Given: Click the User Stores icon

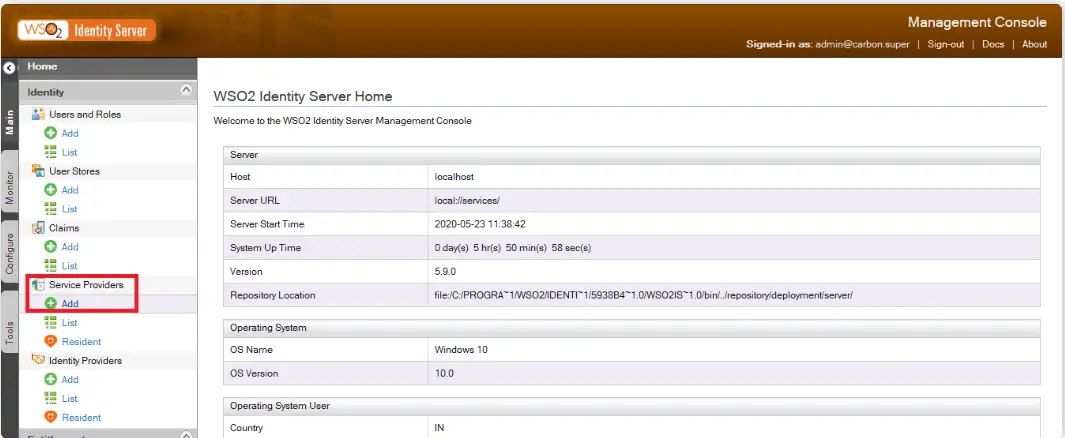Looking at the screenshot, I should [x=38, y=171].
